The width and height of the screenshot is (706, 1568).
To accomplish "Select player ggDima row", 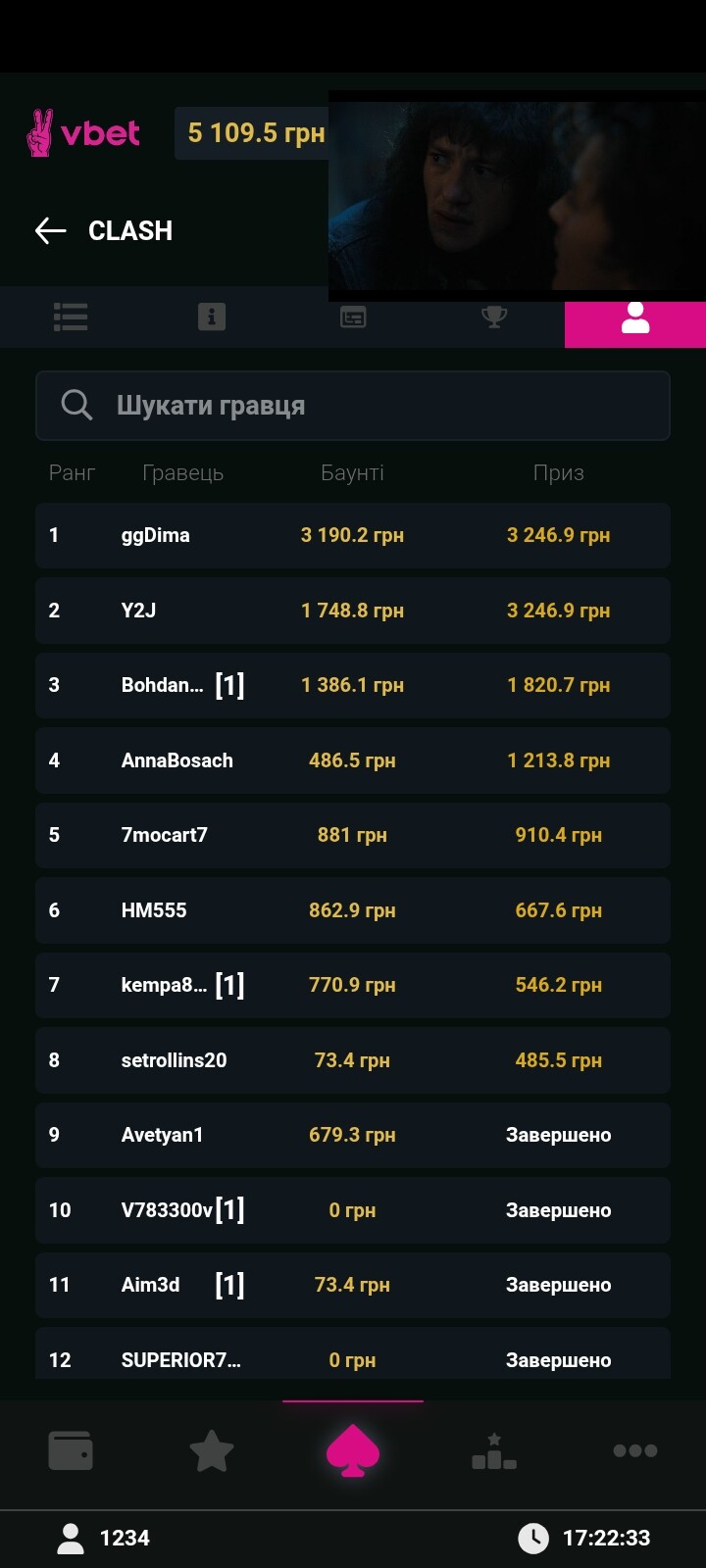I will pos(353,536).
